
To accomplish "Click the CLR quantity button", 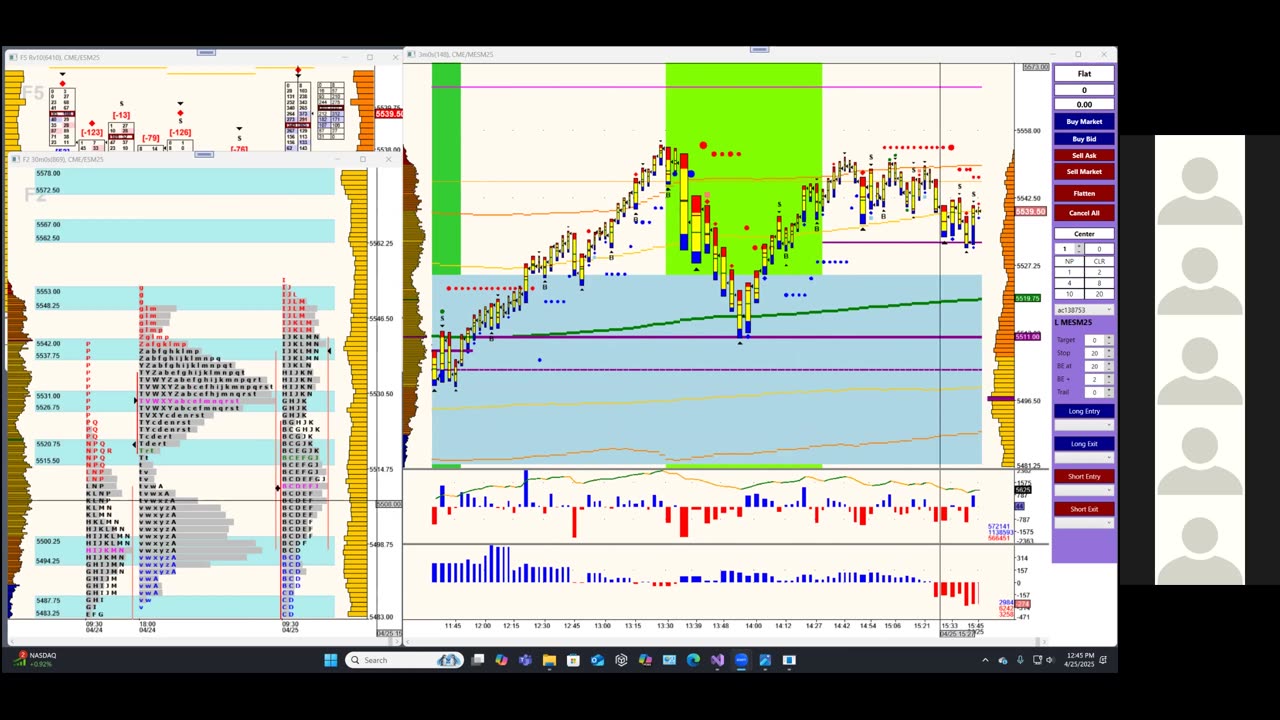I will pos(1099,261).
